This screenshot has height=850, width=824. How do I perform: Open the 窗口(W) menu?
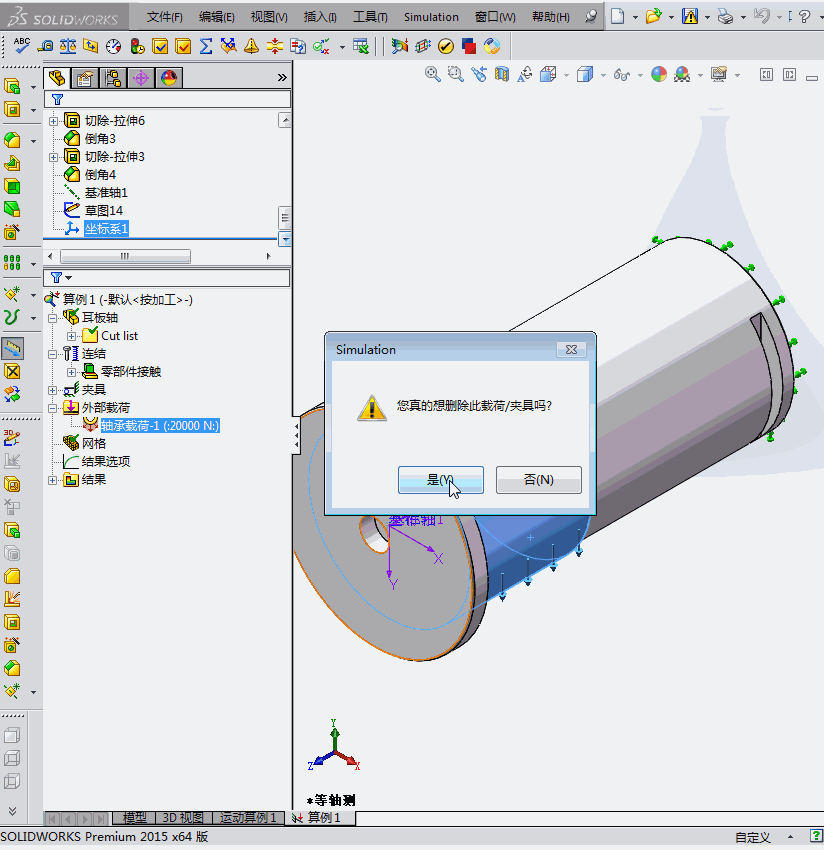click(x=495, y=17)
